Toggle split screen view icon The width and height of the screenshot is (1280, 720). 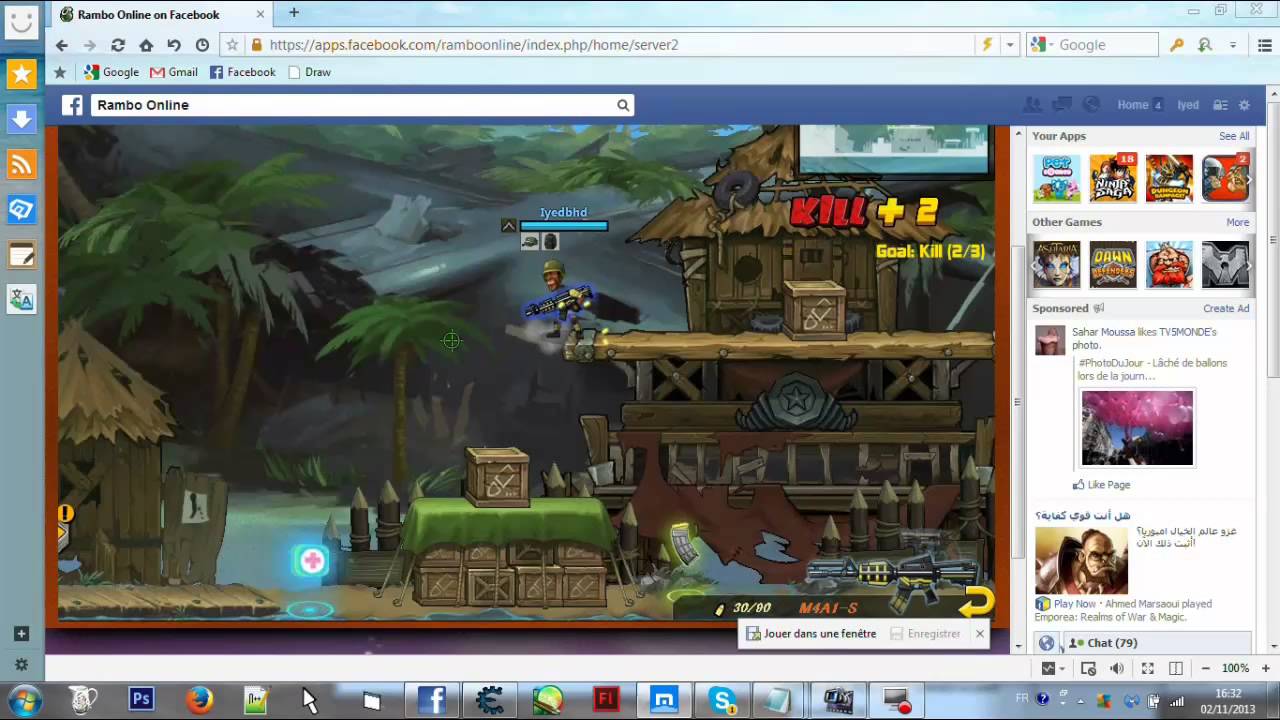(x=1176, y=668)
